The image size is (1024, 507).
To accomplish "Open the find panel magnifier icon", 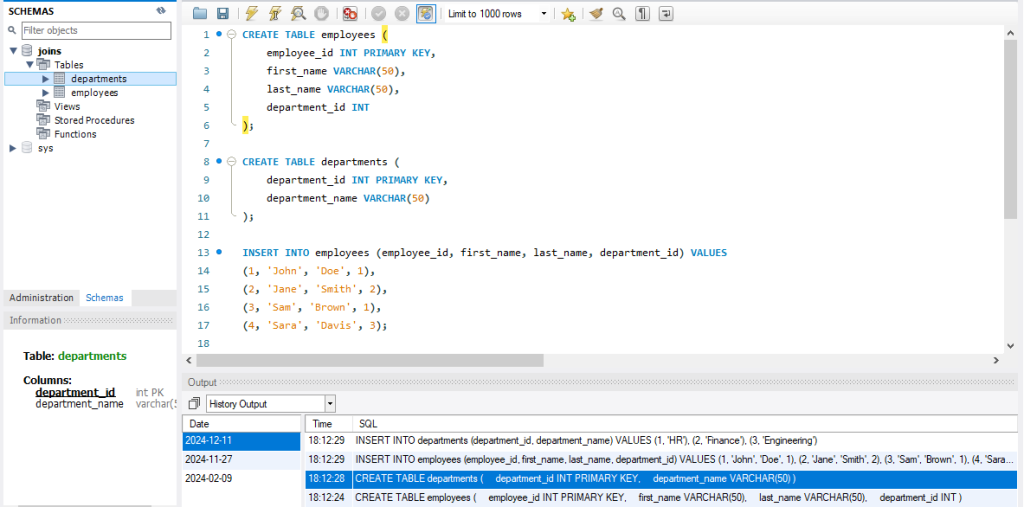I will tap(618, 14).
